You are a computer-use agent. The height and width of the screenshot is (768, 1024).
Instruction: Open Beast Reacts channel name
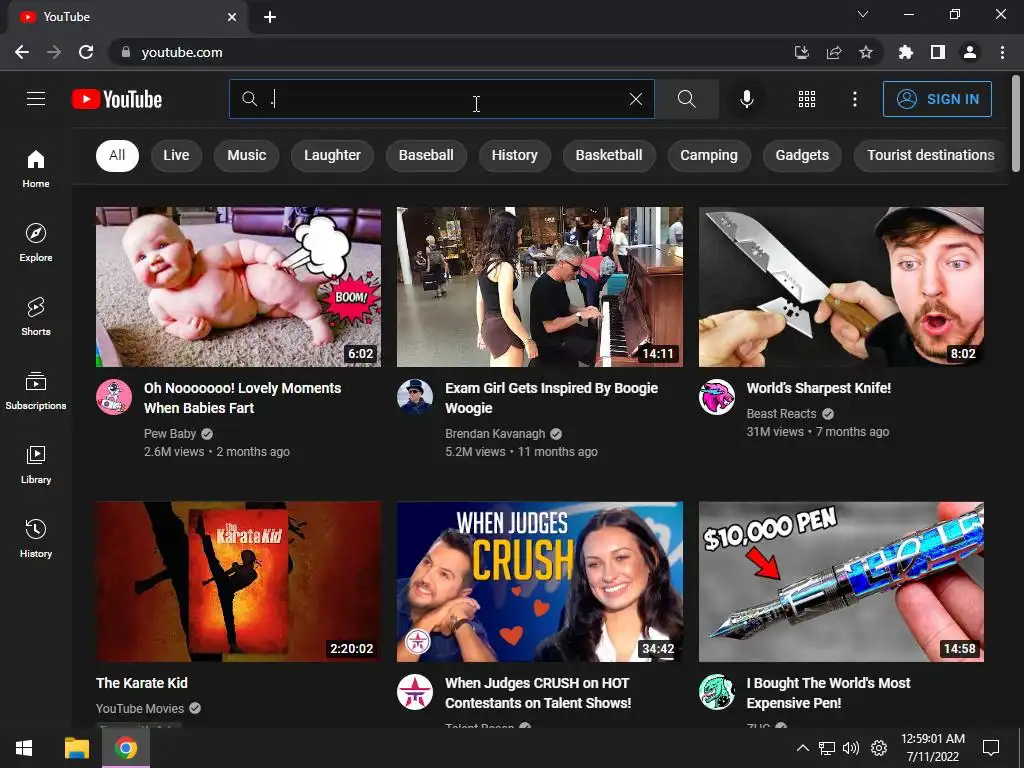coord(781,413)
